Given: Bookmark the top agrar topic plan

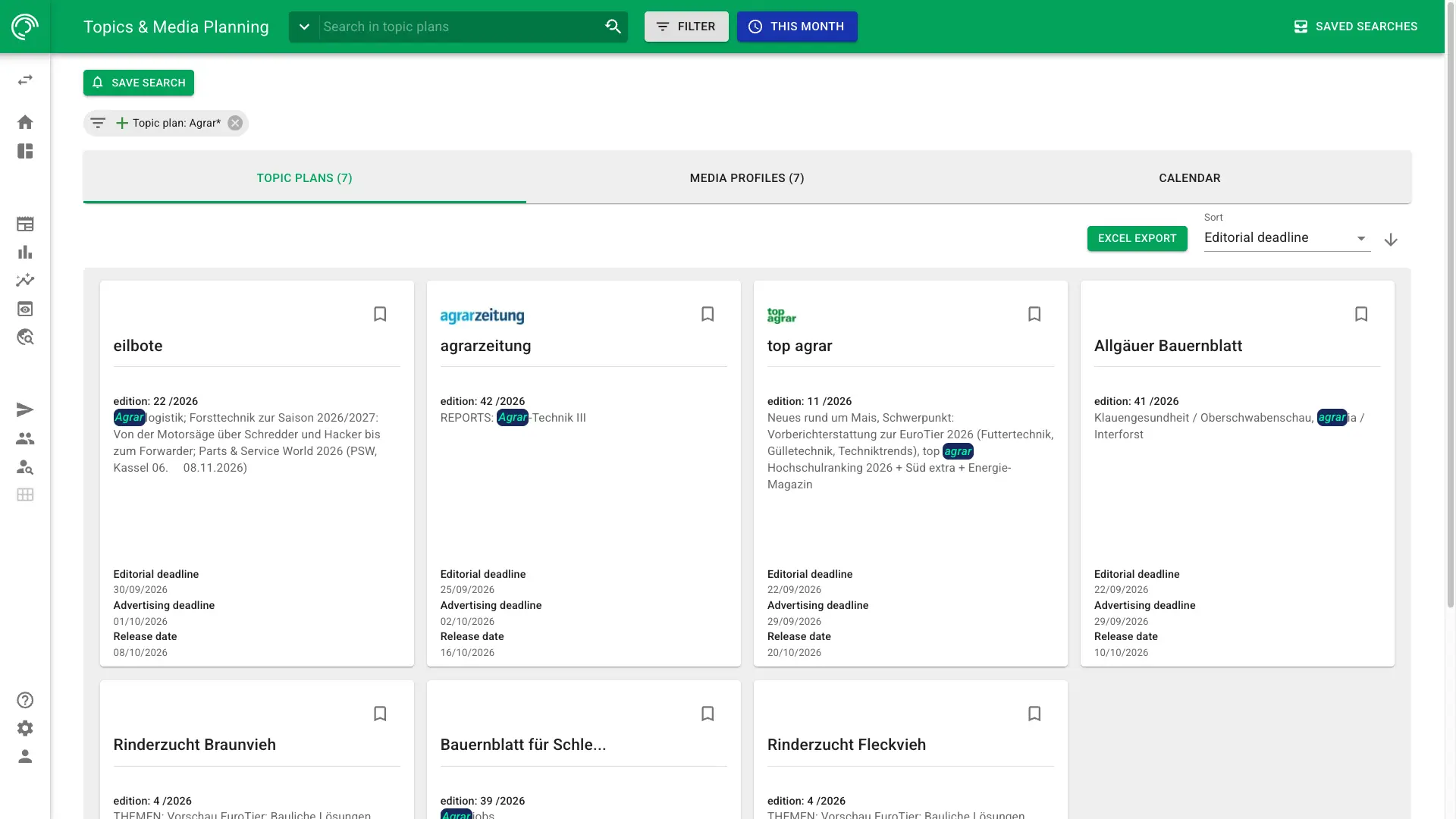Looking at the screenshot, I should pyautogui.click(x=1034, y=314).
